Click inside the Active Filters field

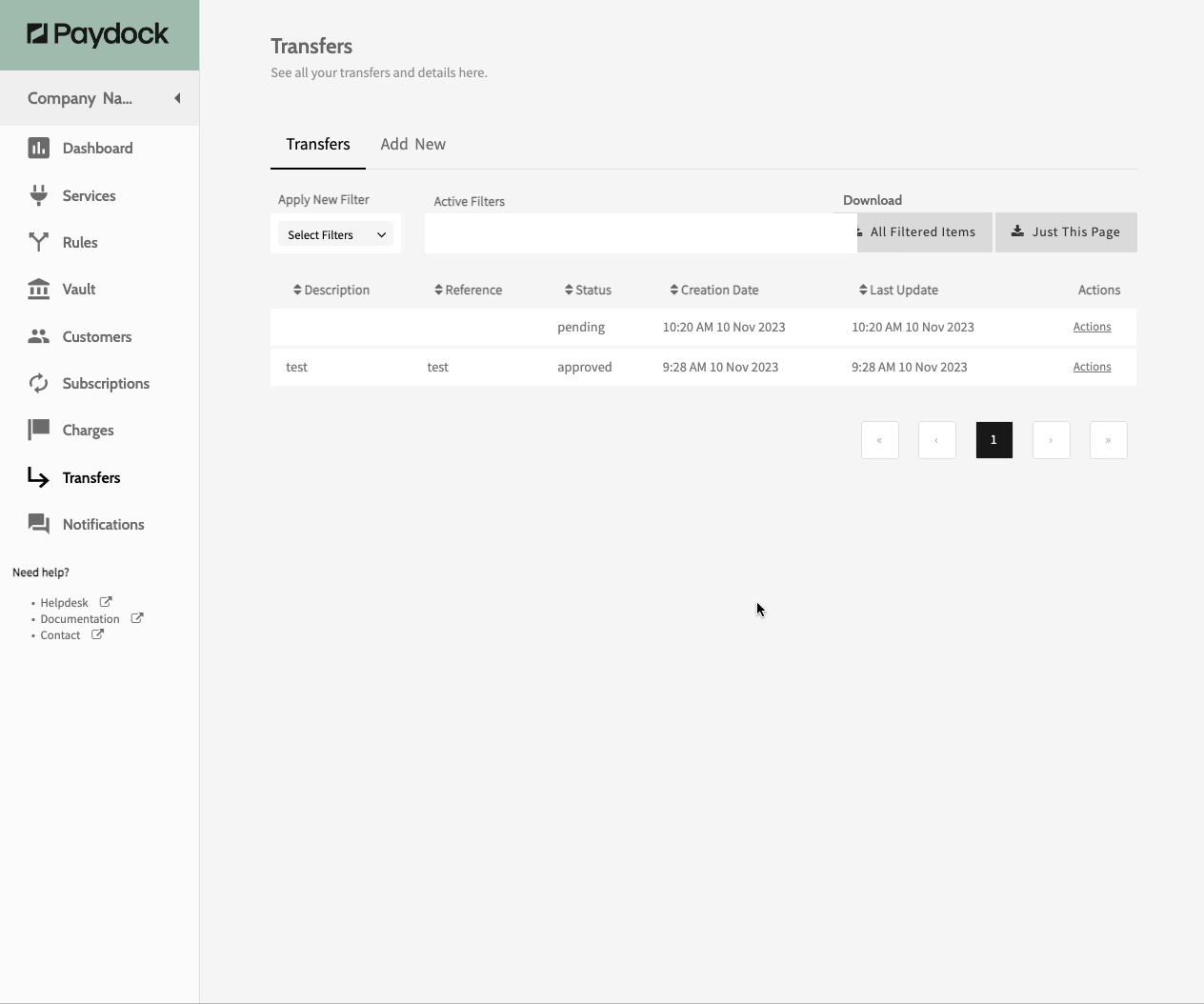point(638,233)
